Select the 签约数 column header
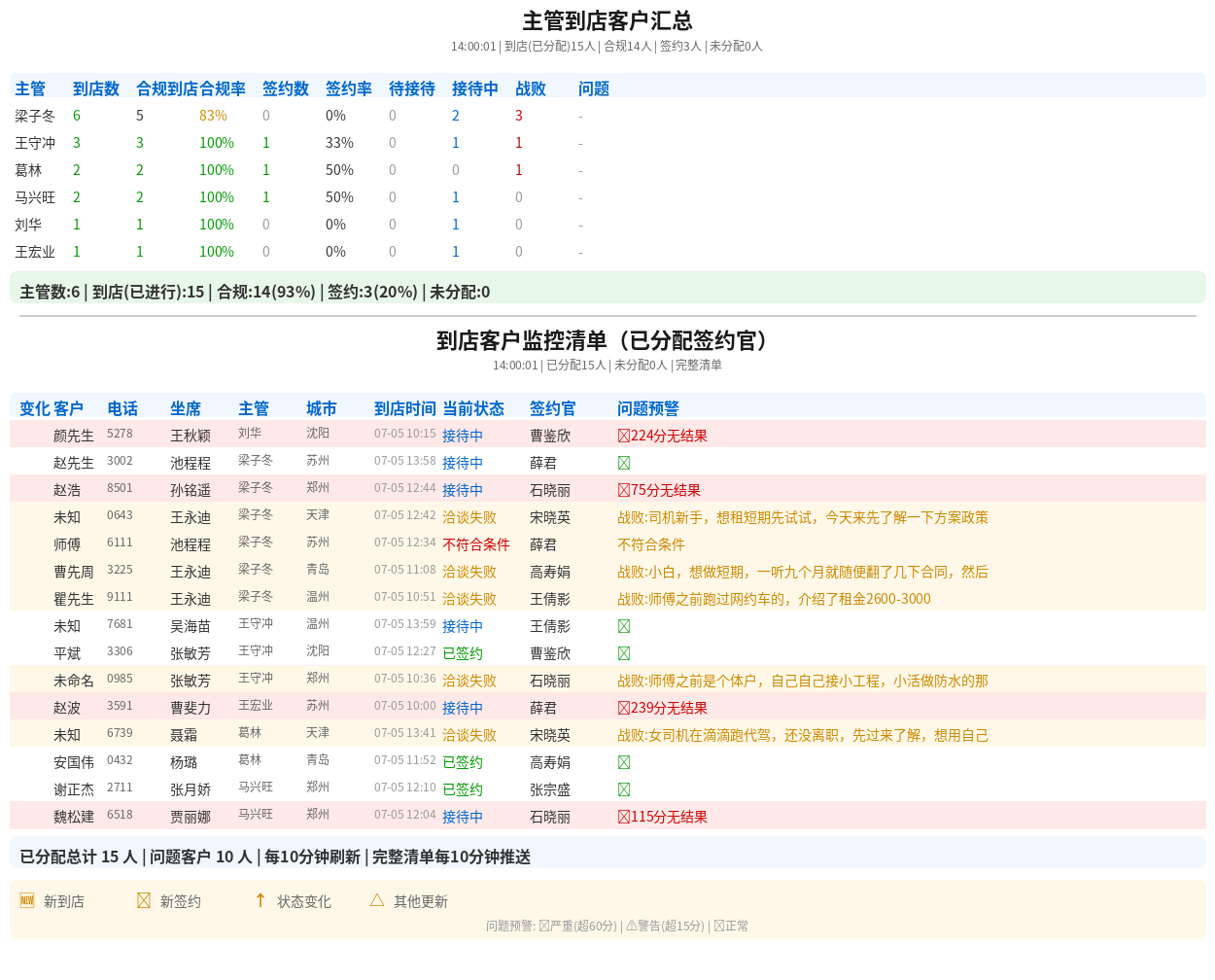The width and height of the screenshot is (1215, 980). point(286,88)
